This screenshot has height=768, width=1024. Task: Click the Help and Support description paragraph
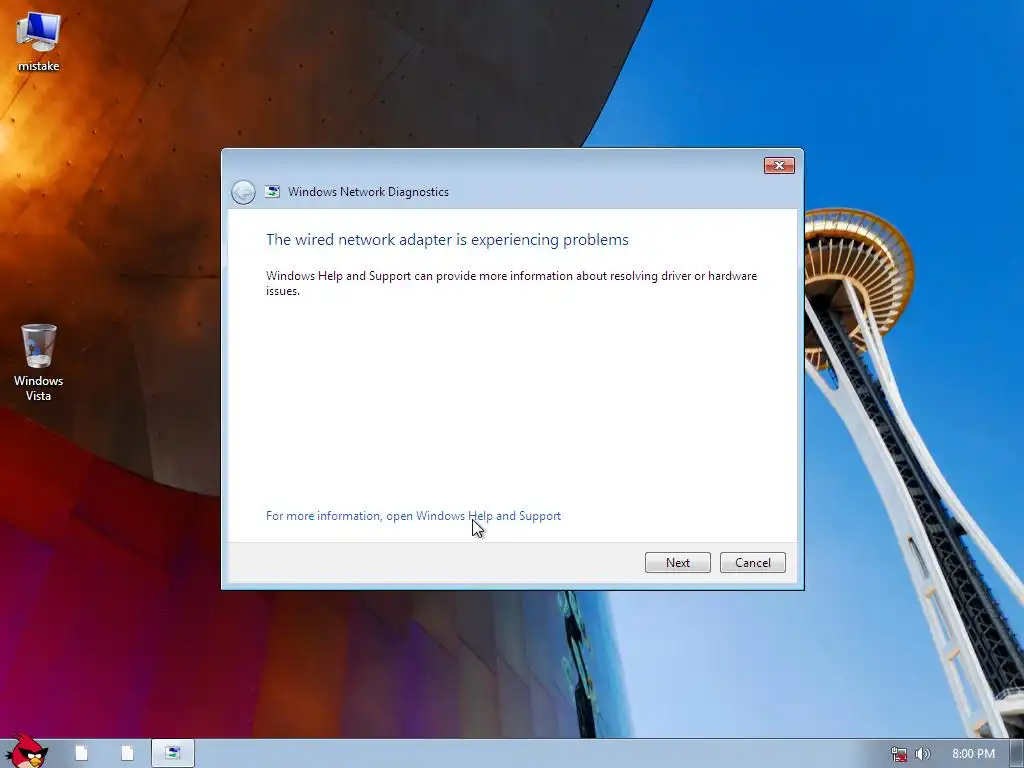[511, 283]
